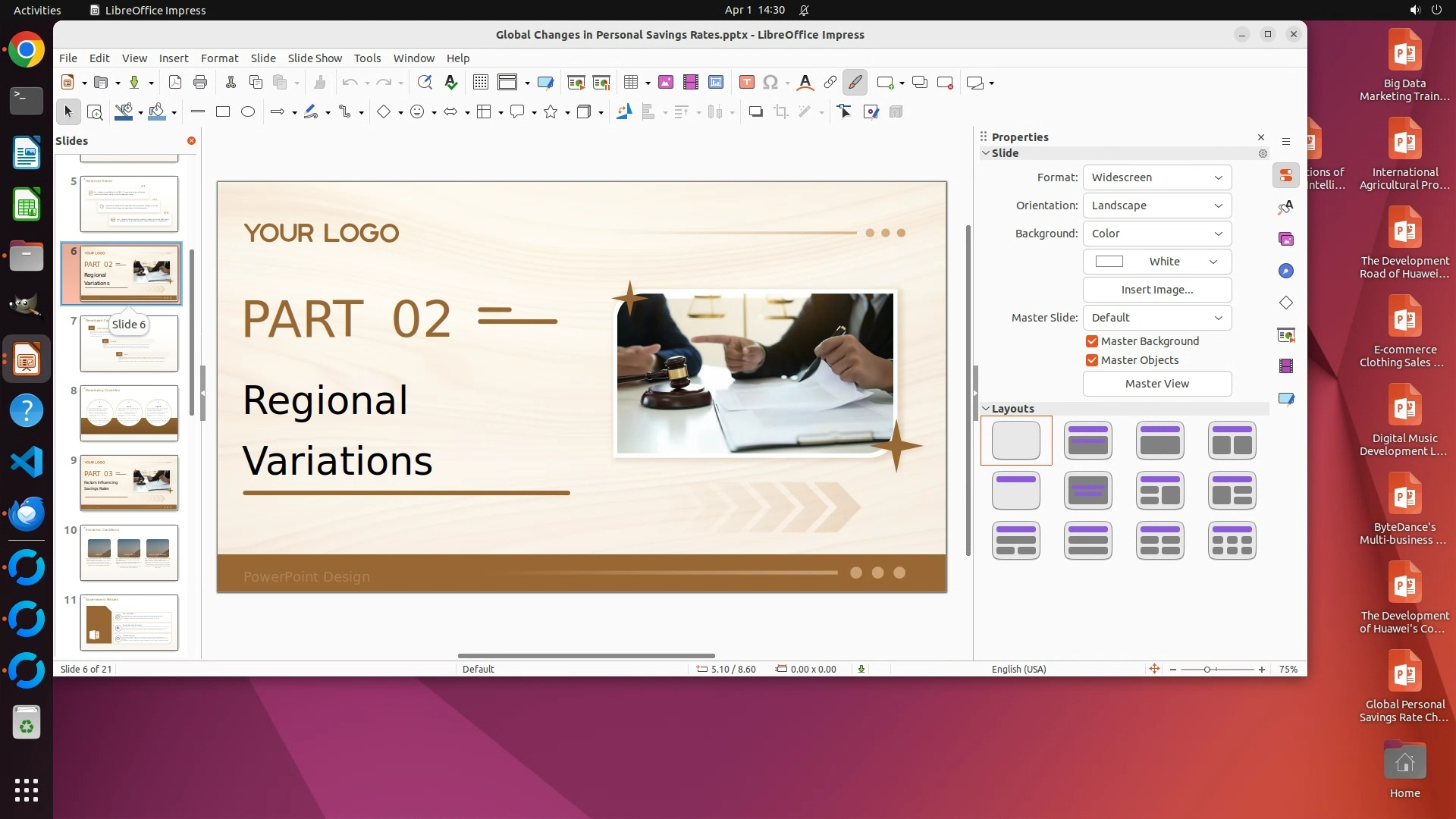Select the Rectangle drawing tool

click(x=222, y=112)
